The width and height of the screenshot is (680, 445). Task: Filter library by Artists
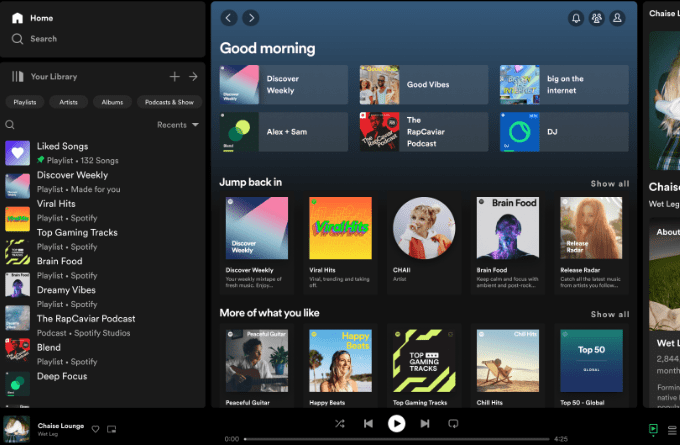(x=68, y=102)
